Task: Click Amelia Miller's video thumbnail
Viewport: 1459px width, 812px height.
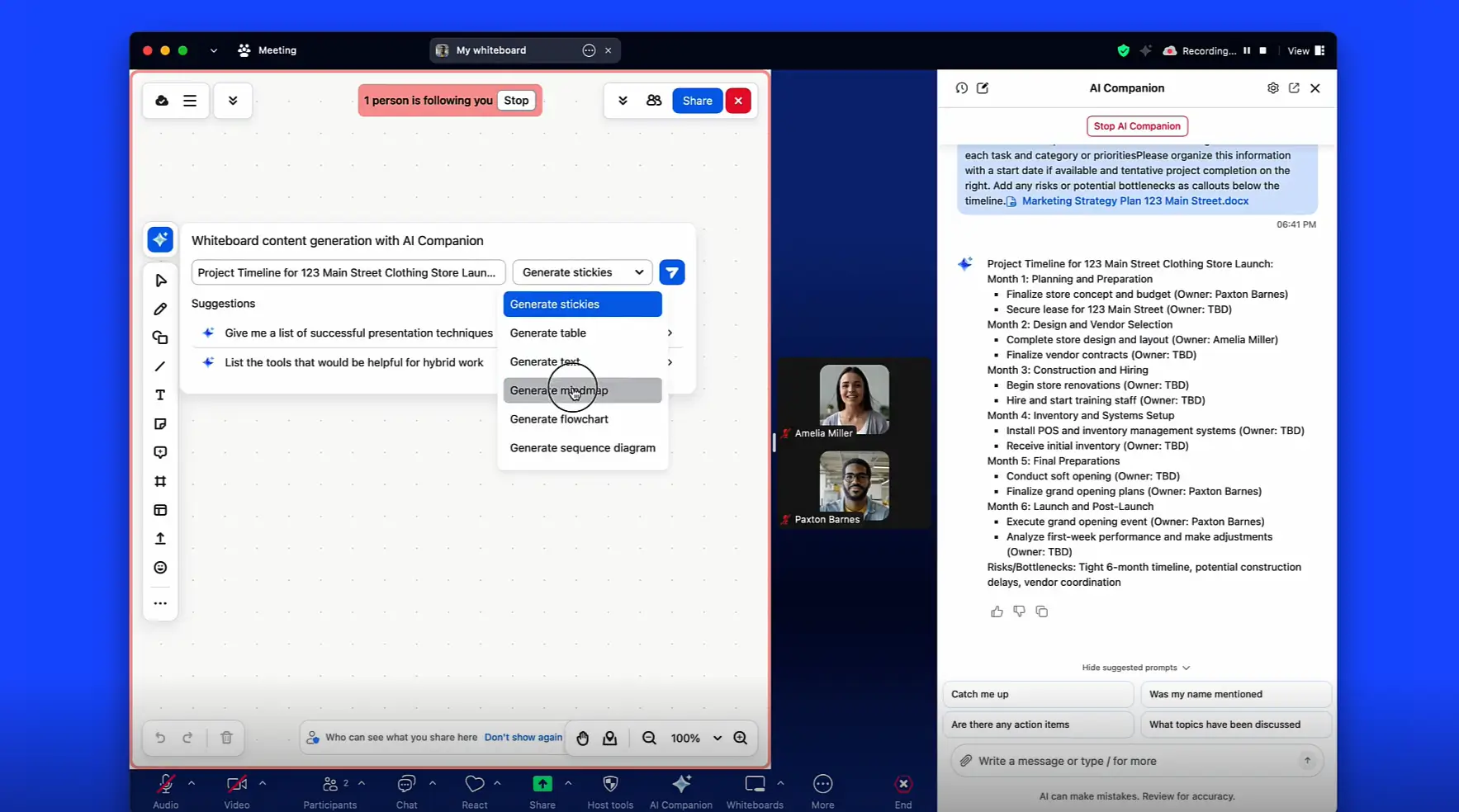Action: click(x=854, y=400)
